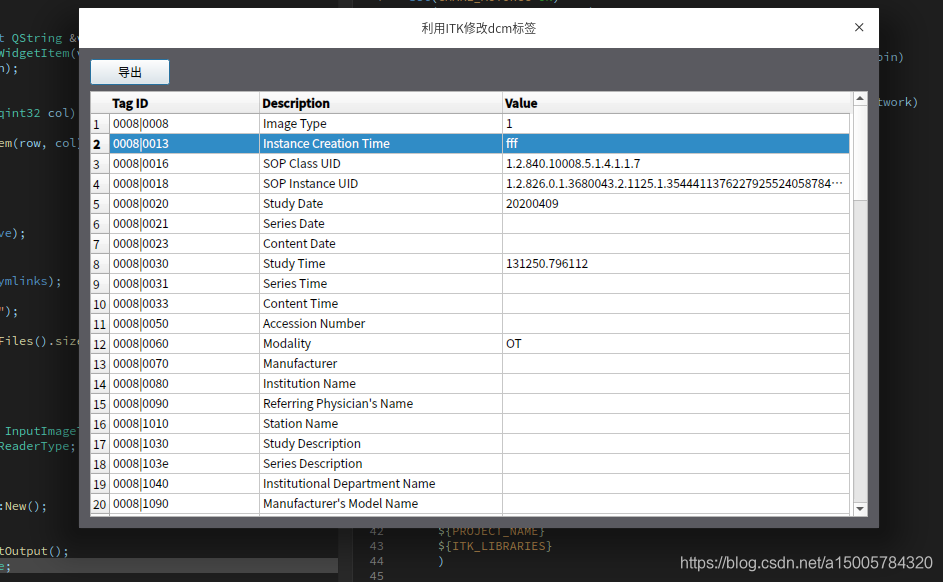Select tag ID cell 0008|0021

coord(185,224)
